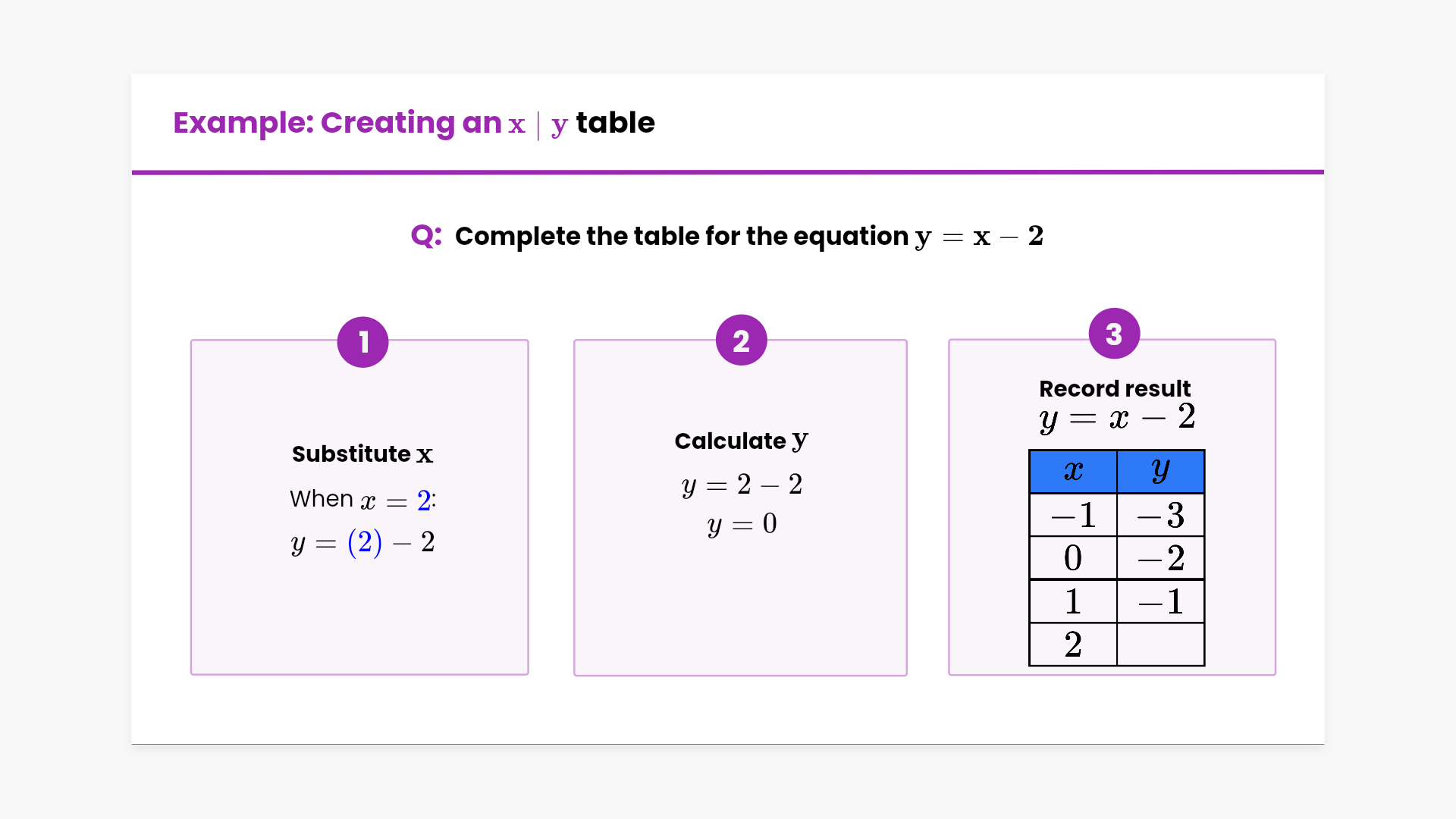
Task: Click the y = 0 result line
Action: tap(742, 524)
